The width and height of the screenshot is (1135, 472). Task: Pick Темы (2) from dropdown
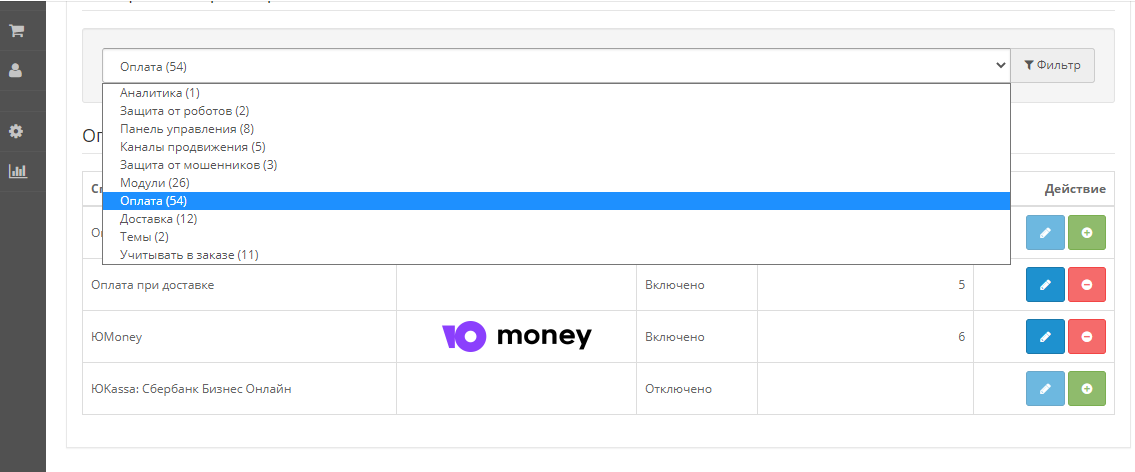point(144,237)
